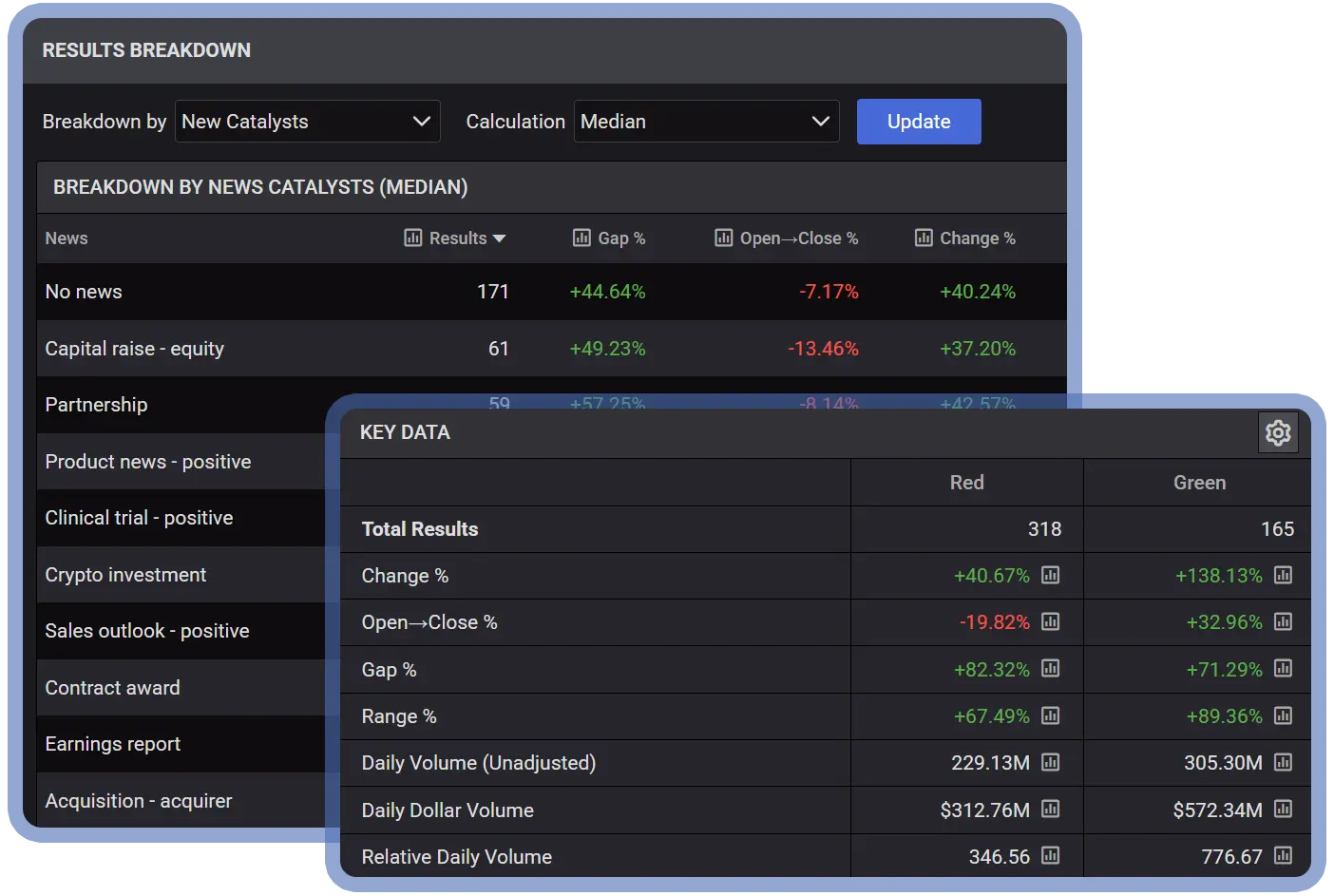Click chart icon beside Green Change % value

click(1283, 575)
